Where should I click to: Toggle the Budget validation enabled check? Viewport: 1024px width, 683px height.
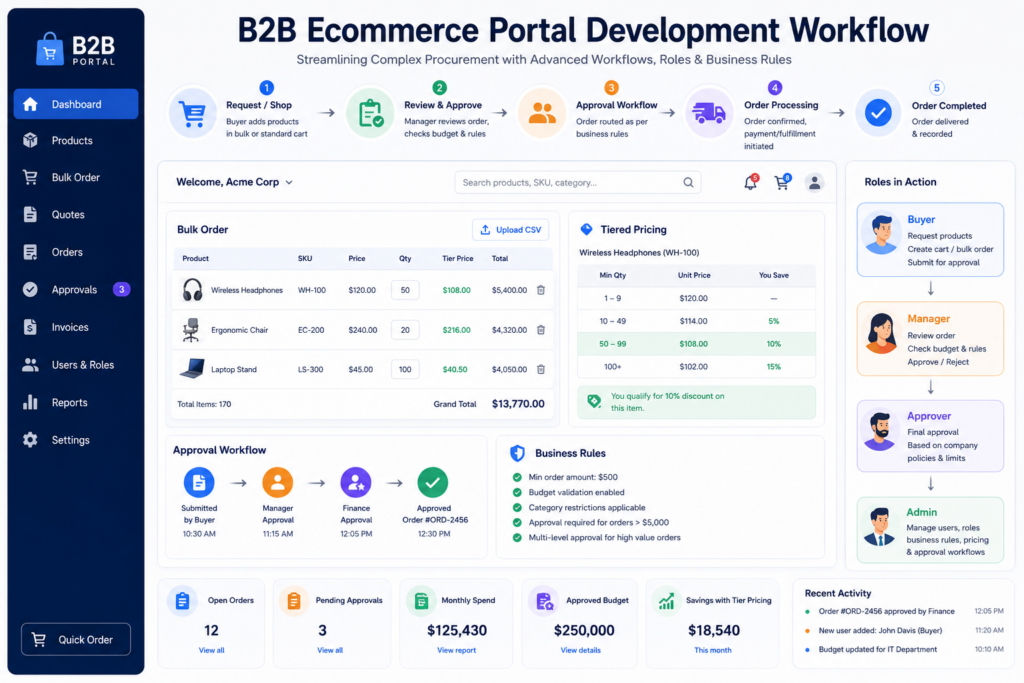(517, 492)
